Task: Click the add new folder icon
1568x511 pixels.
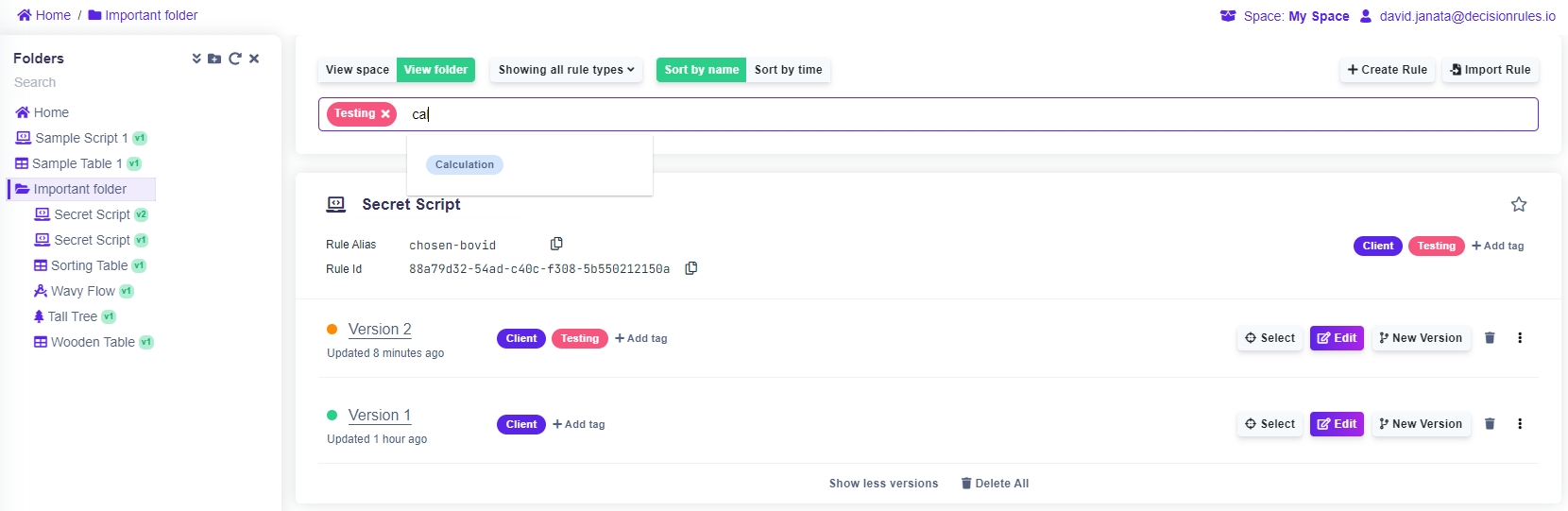Action: coord(214,59)
